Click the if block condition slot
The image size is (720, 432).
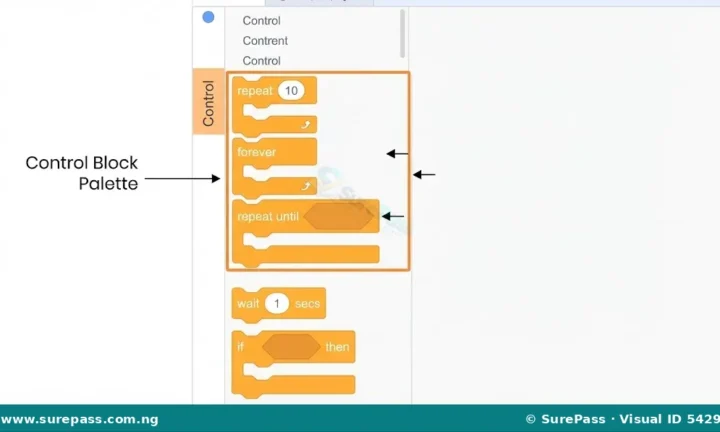291,347
